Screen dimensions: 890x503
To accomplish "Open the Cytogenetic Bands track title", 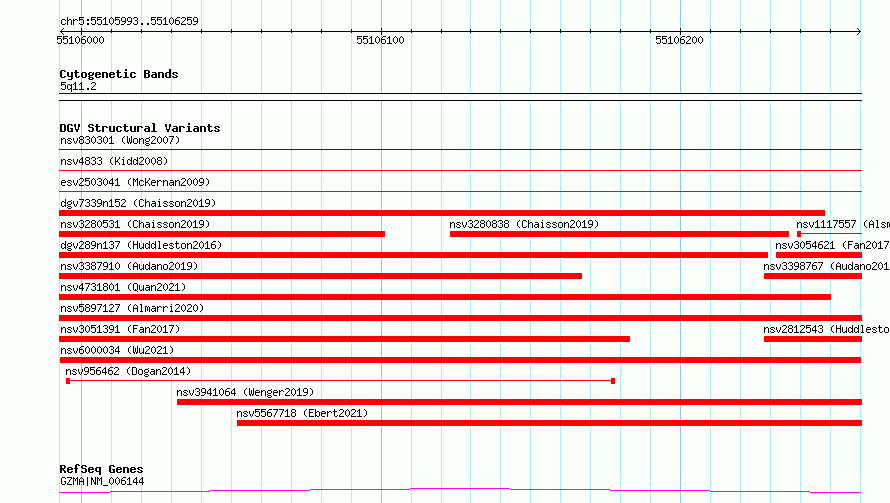I will click(119, 74).
